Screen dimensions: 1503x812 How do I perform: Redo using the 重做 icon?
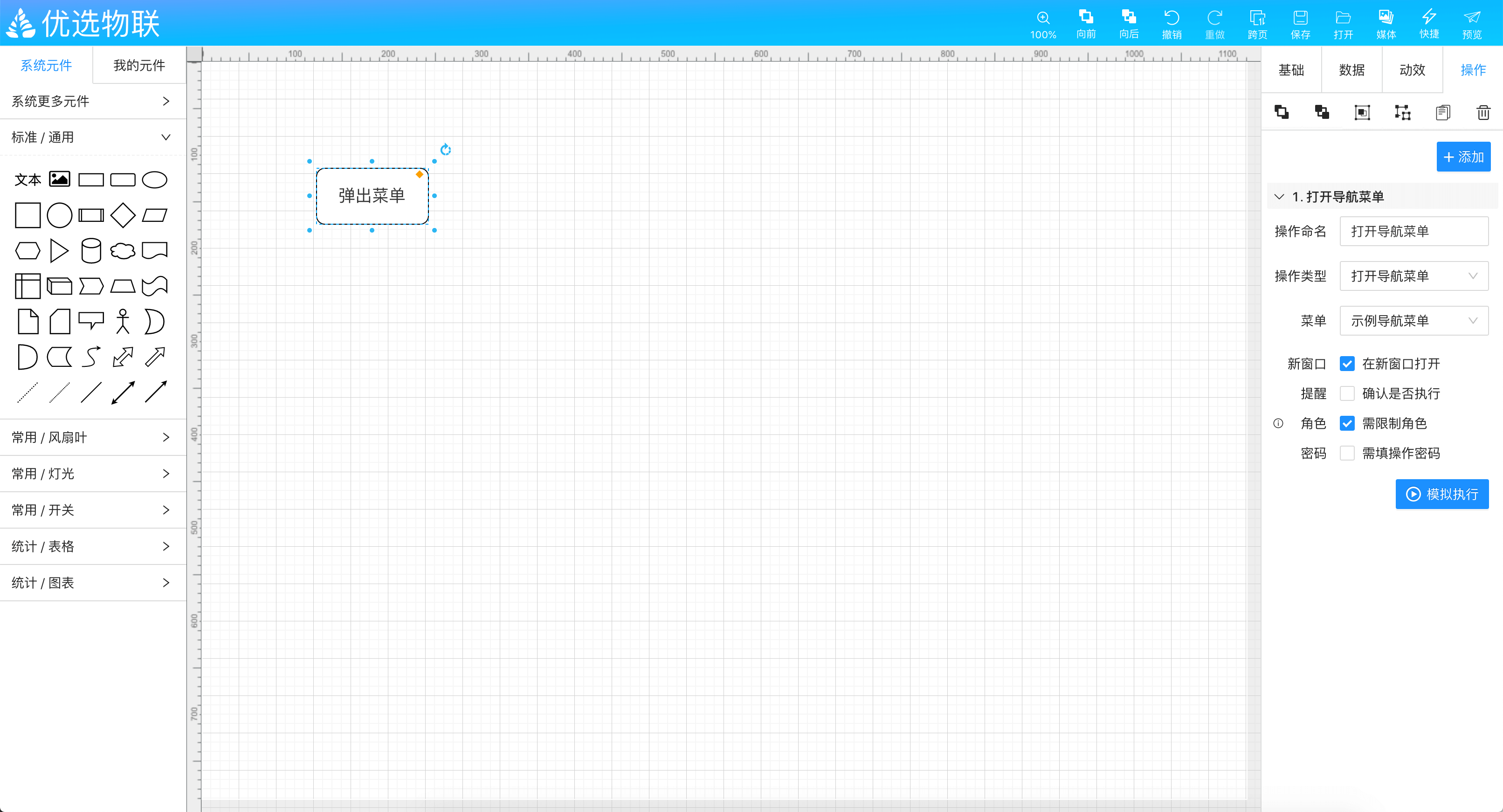coord(1215,25)
